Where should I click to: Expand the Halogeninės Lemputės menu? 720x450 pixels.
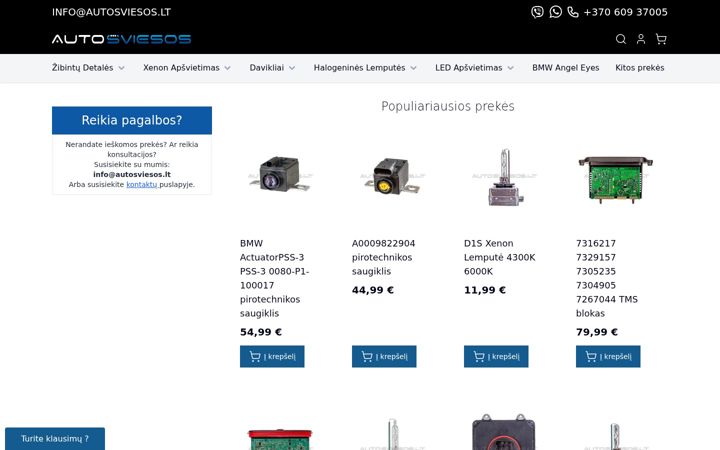[365, 68]
